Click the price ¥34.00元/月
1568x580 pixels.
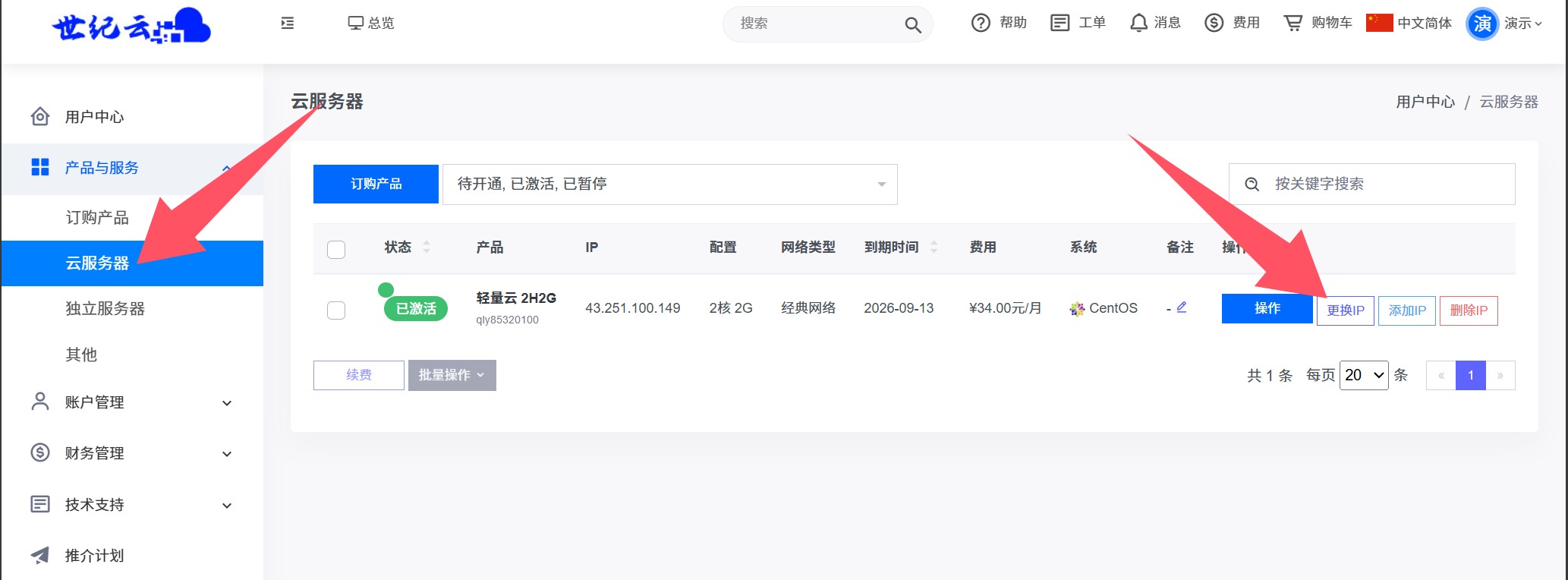(1006, 308)
